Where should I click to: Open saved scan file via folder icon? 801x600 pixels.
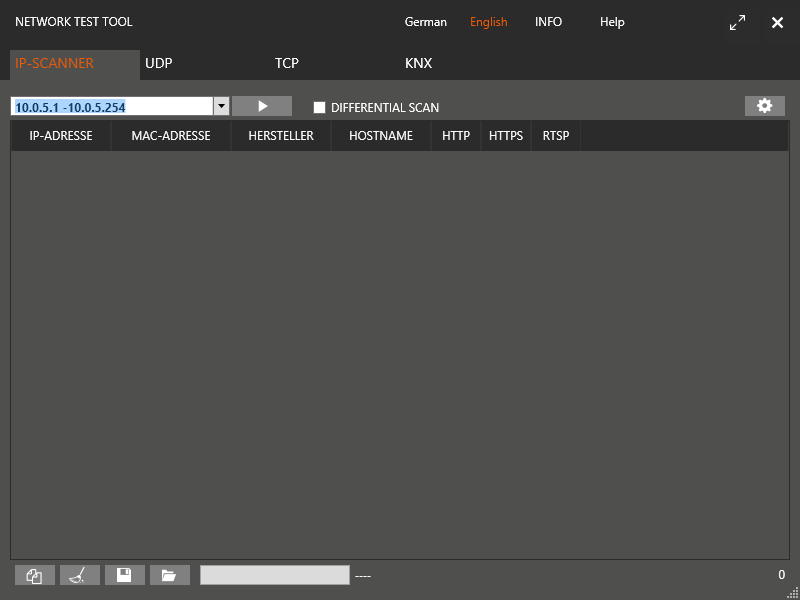point(169,575)
